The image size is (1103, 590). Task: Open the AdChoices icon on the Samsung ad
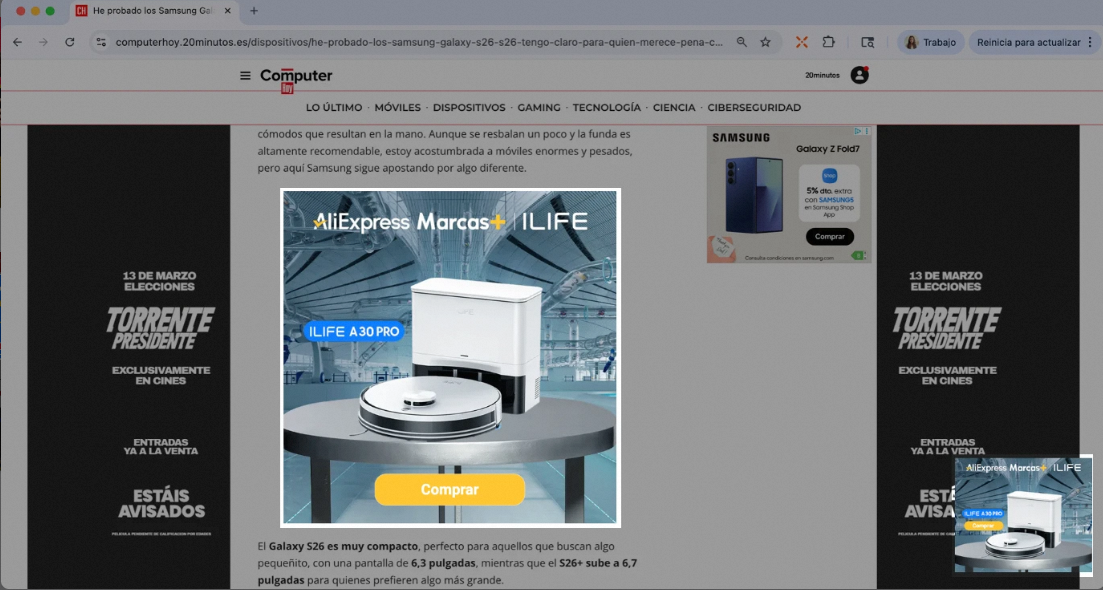tap(858, 131)
